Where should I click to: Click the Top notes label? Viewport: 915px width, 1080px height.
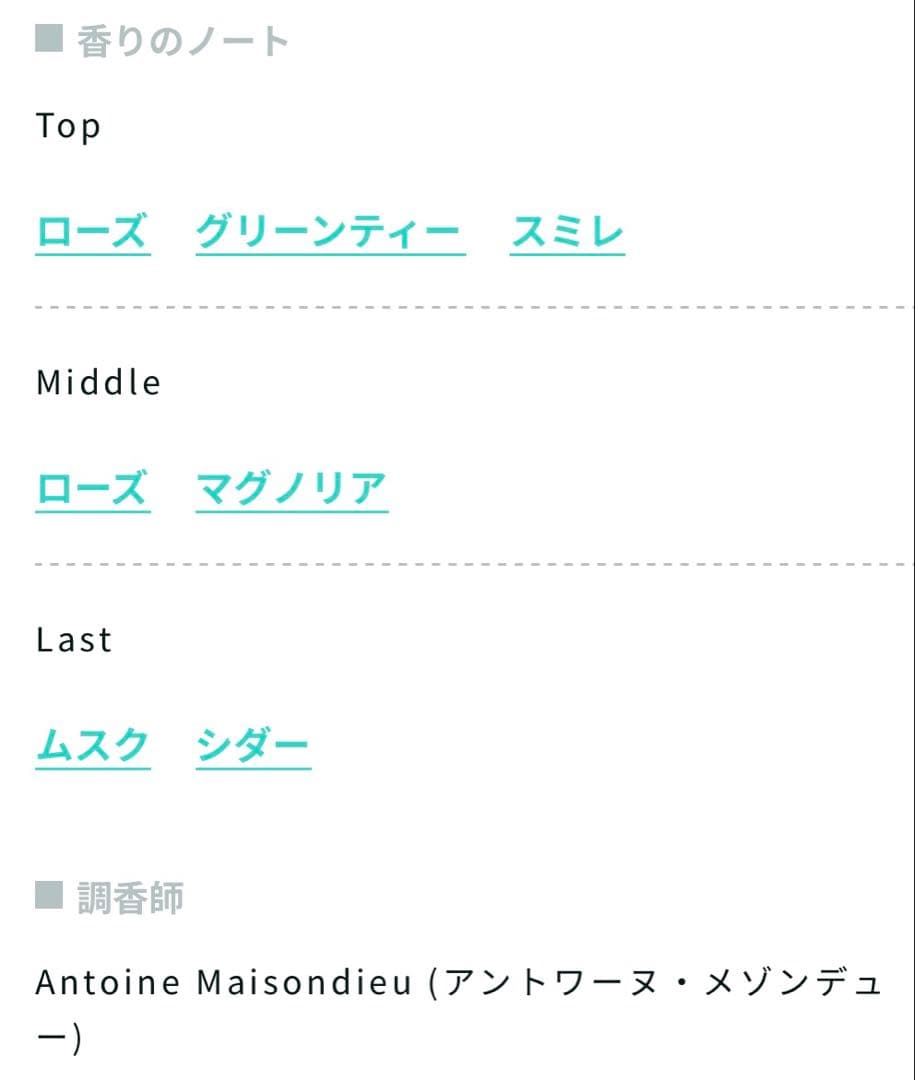coord(68,127)
